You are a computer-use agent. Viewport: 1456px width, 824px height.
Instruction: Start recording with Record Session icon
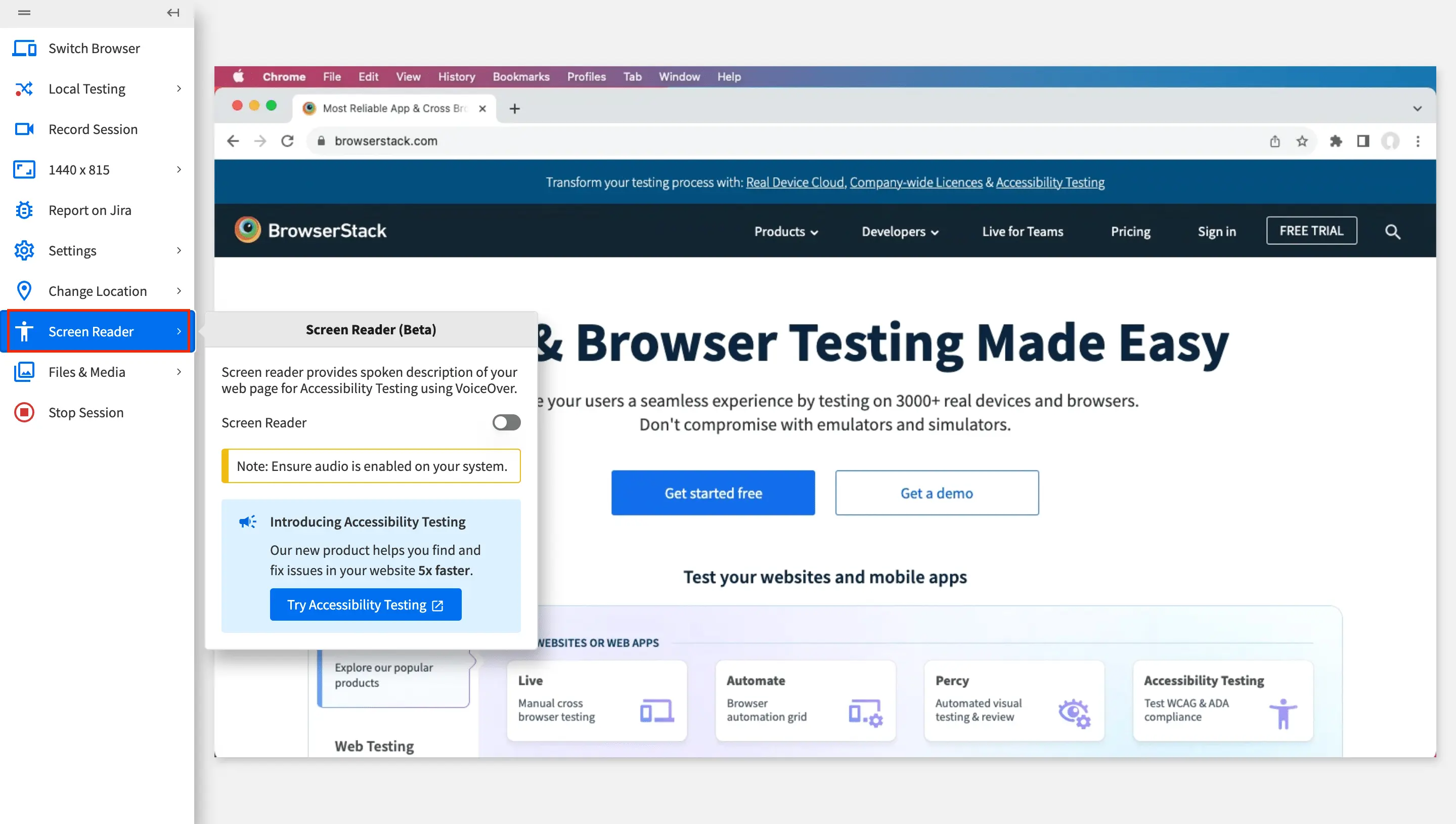click(24, 129)
